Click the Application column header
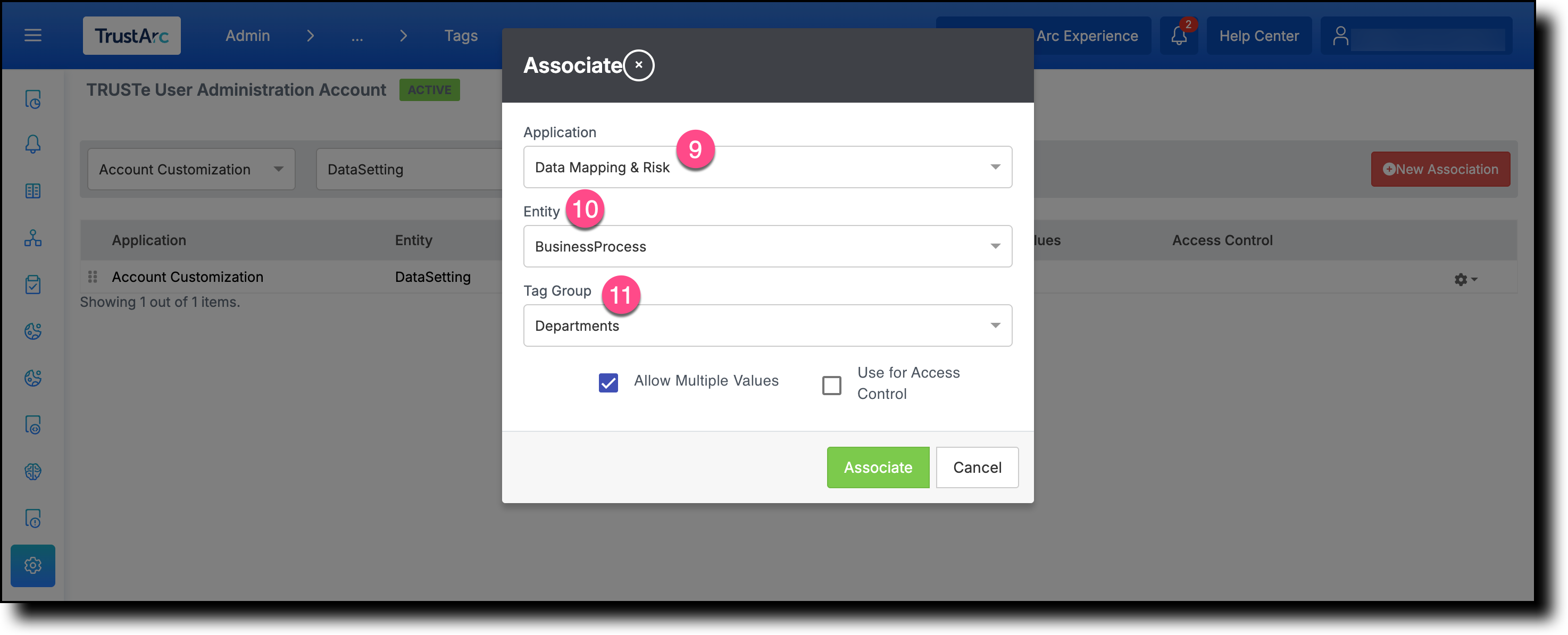This screenshot has width=1568, height=635. click(148, 240)
